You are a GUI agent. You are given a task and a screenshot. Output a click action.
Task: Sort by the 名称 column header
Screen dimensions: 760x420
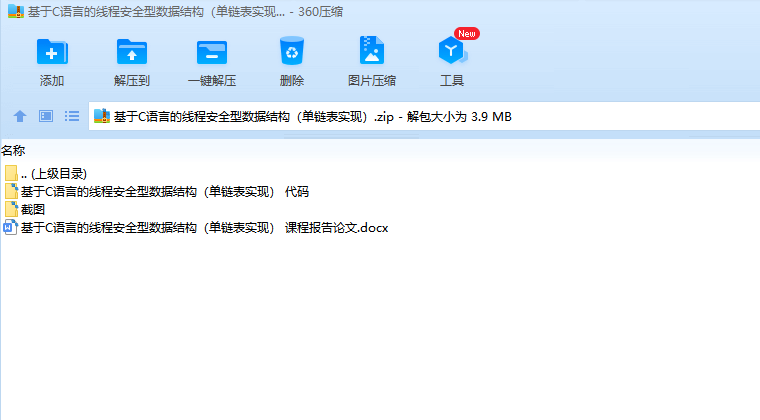[13, 151]
